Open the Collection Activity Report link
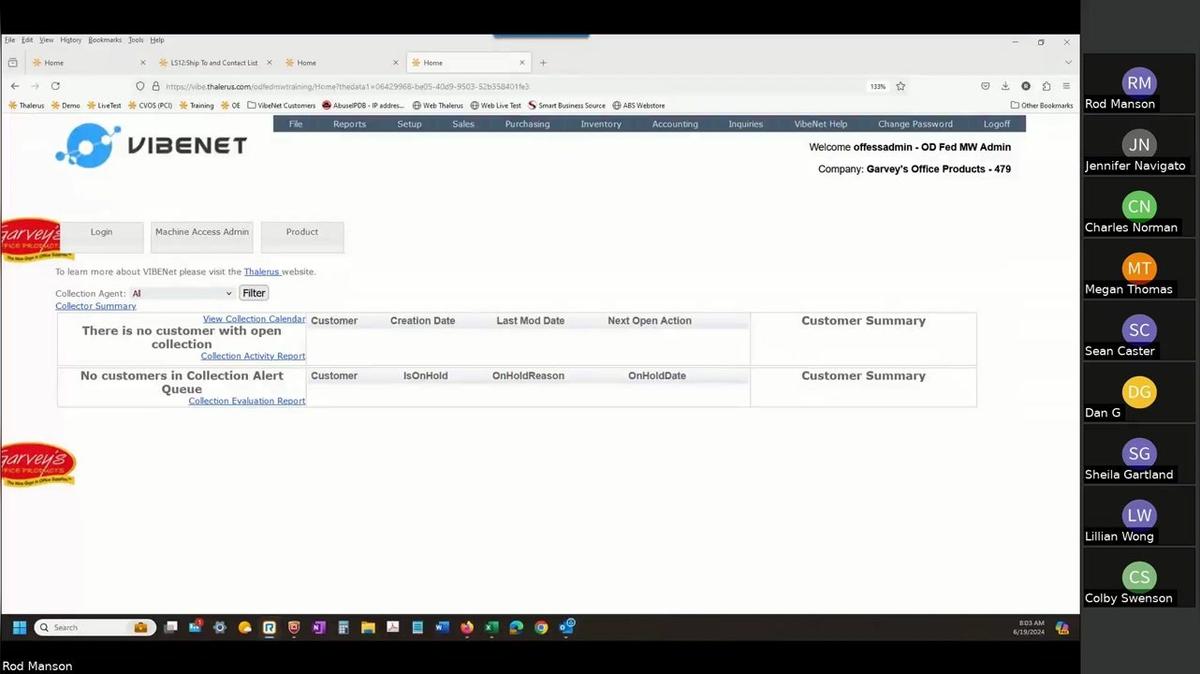 (252, 355)
